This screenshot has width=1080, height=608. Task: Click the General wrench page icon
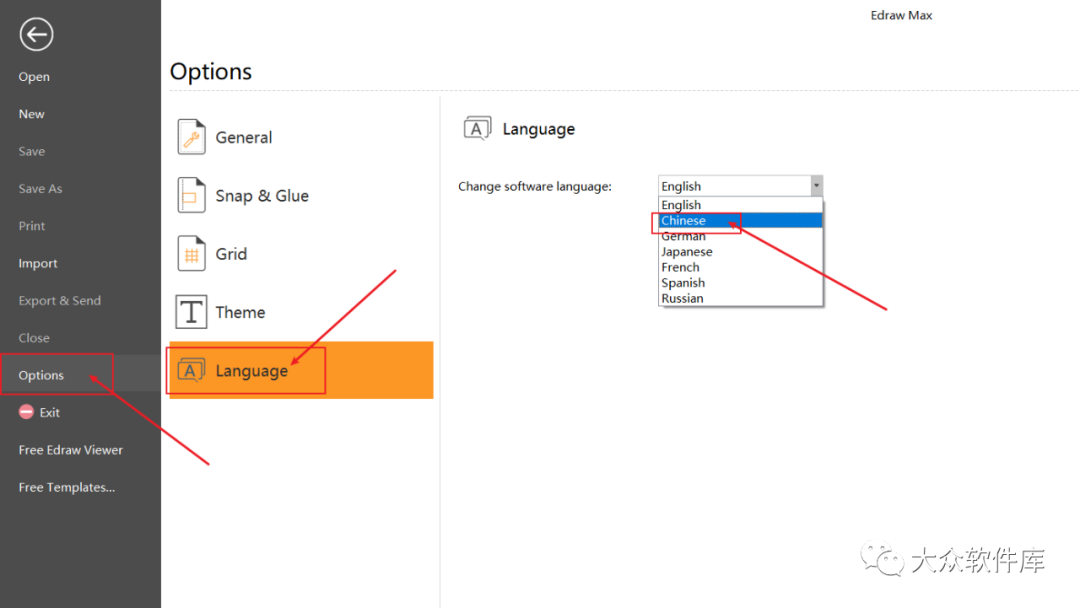(191, 136)
